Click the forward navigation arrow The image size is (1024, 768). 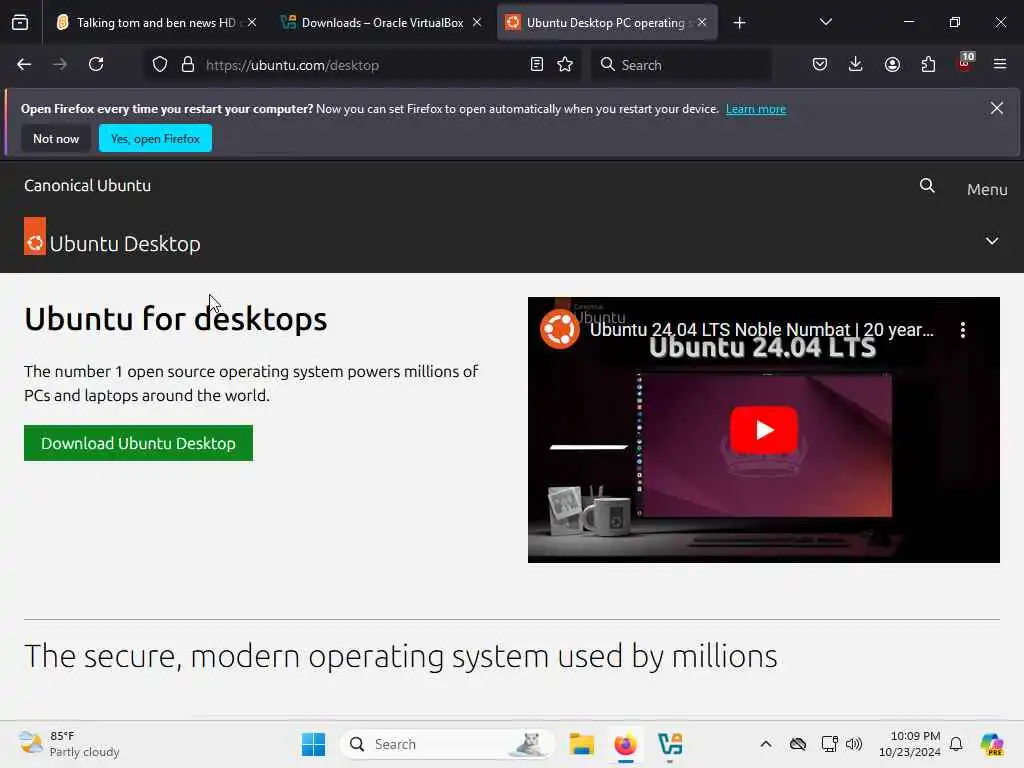(x=60, y=65)
